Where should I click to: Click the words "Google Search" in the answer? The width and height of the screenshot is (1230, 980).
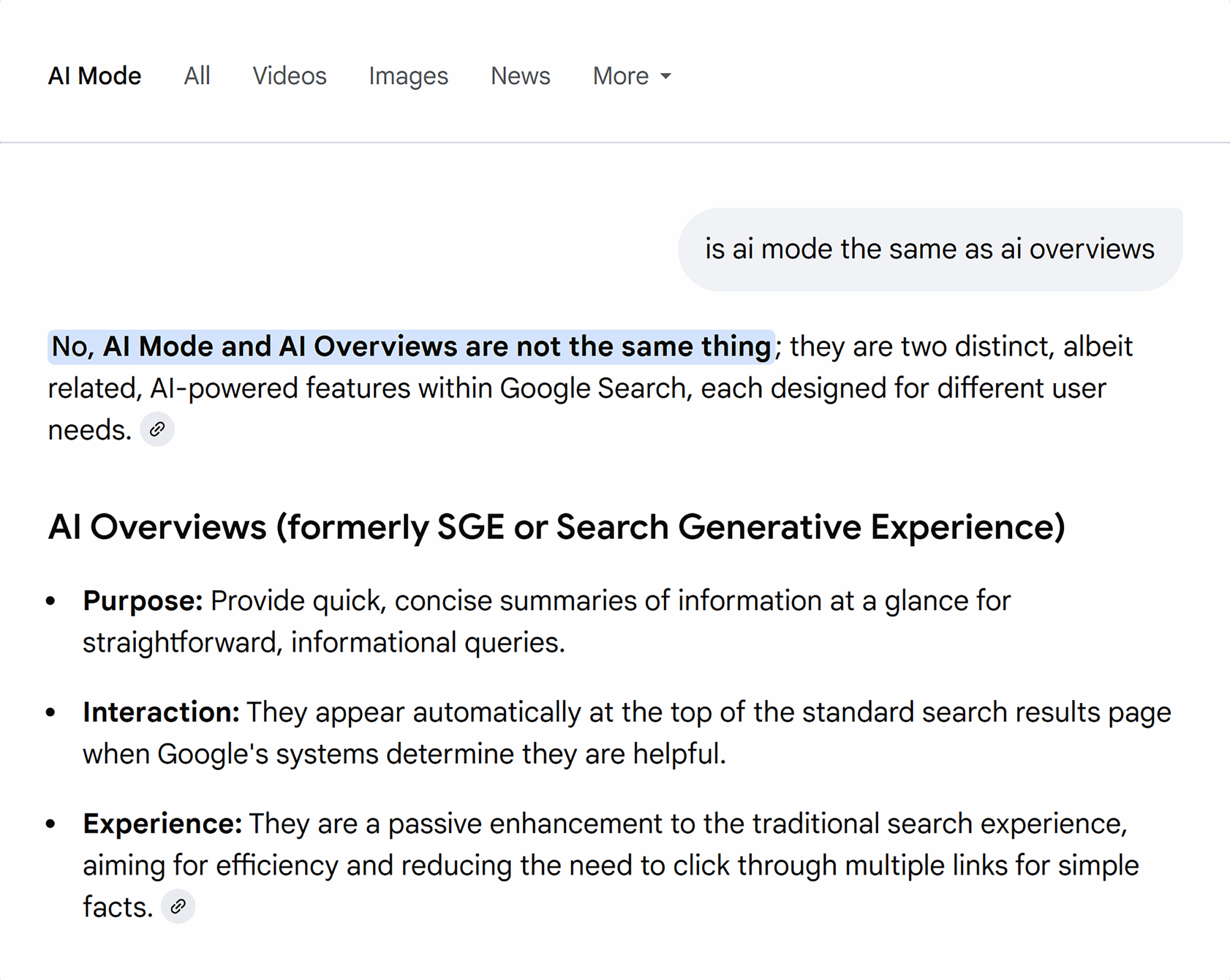tap(593, 389)
